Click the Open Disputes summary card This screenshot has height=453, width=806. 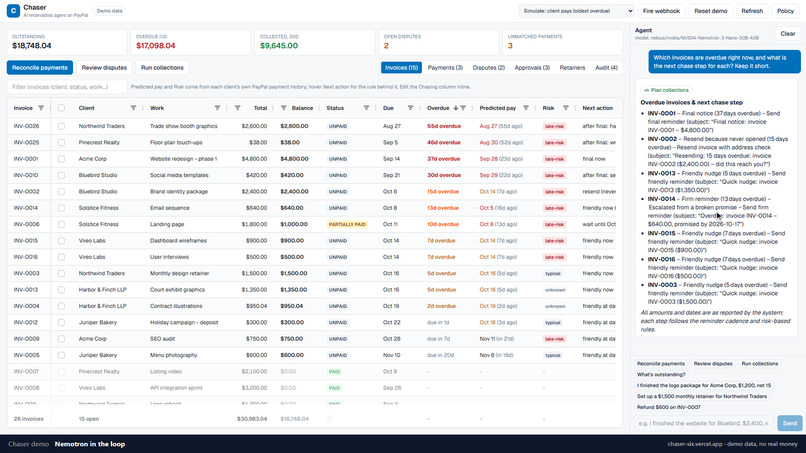tap(438, 42)
